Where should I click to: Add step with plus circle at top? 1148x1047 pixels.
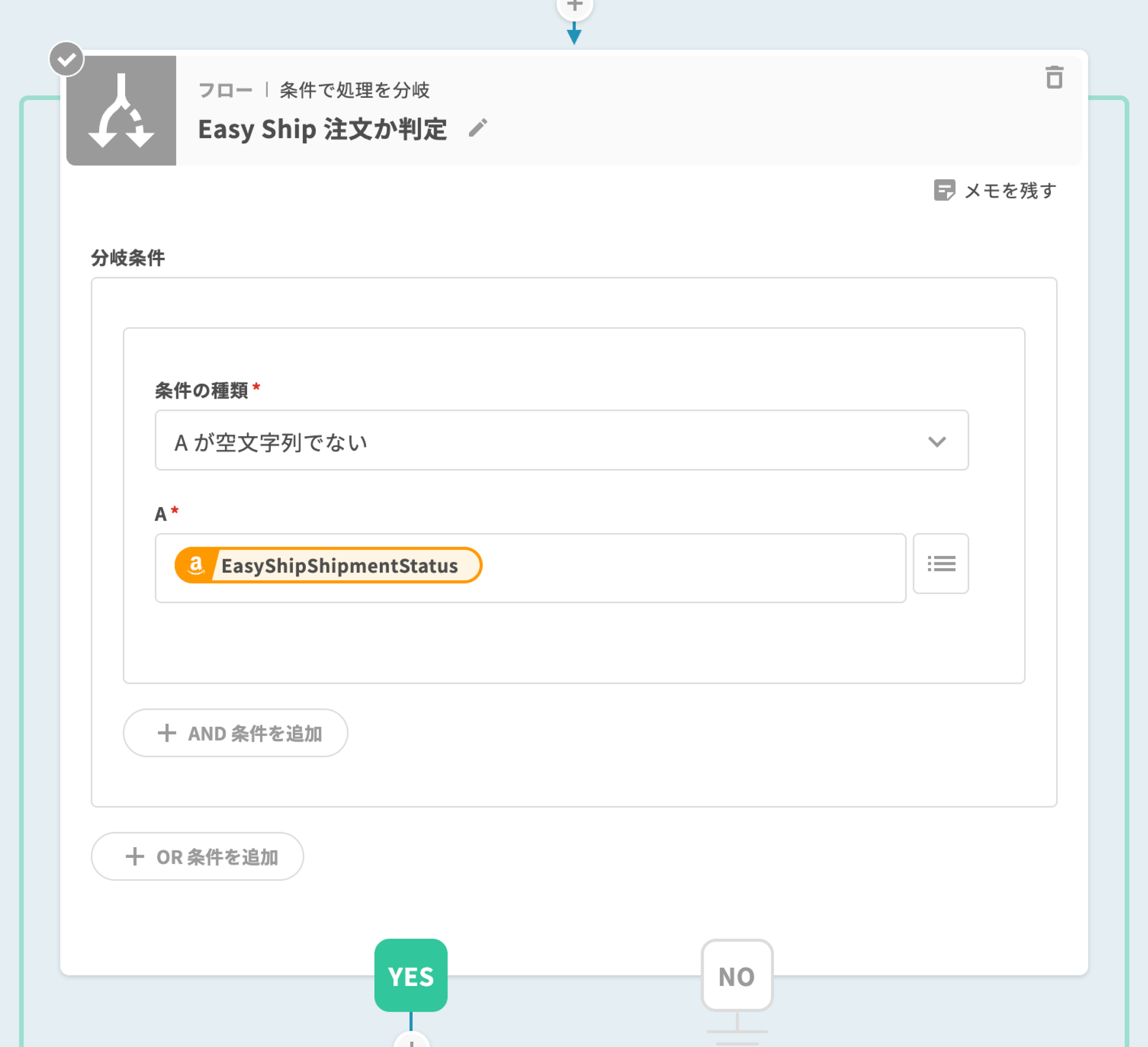coord(574,7)
